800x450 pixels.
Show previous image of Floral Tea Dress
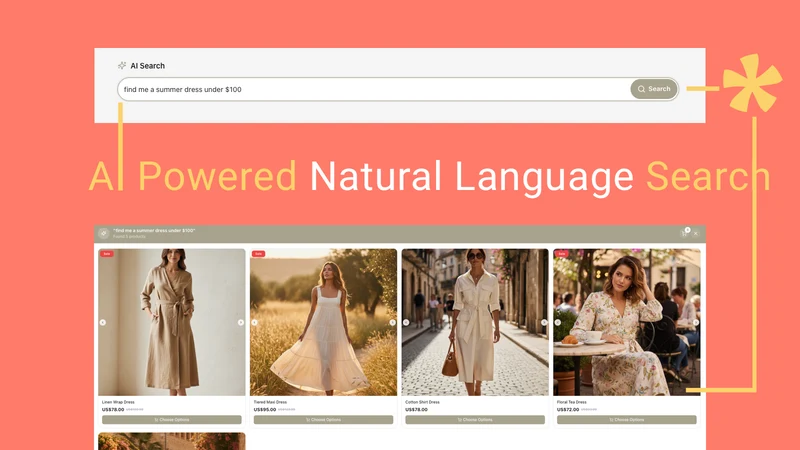558,322
